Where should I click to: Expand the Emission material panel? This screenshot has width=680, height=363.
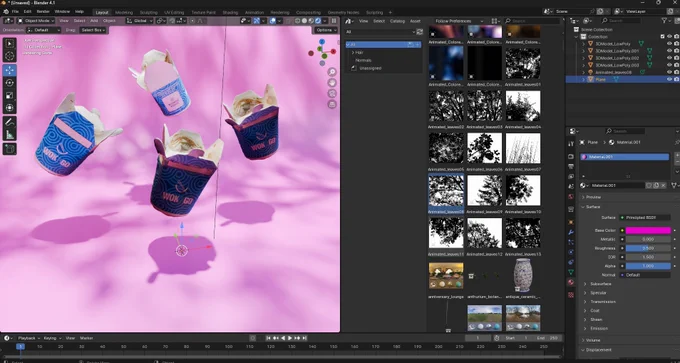584,328
